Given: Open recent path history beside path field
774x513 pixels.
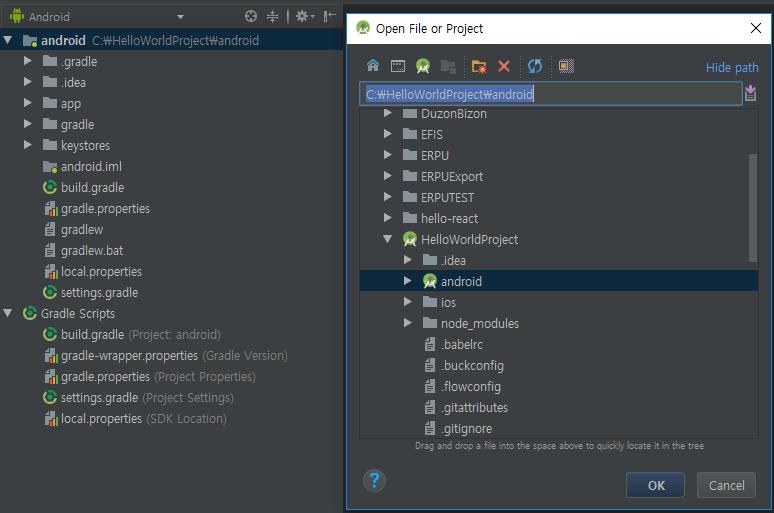Looking at the screenshot, I should coord(750,93).
